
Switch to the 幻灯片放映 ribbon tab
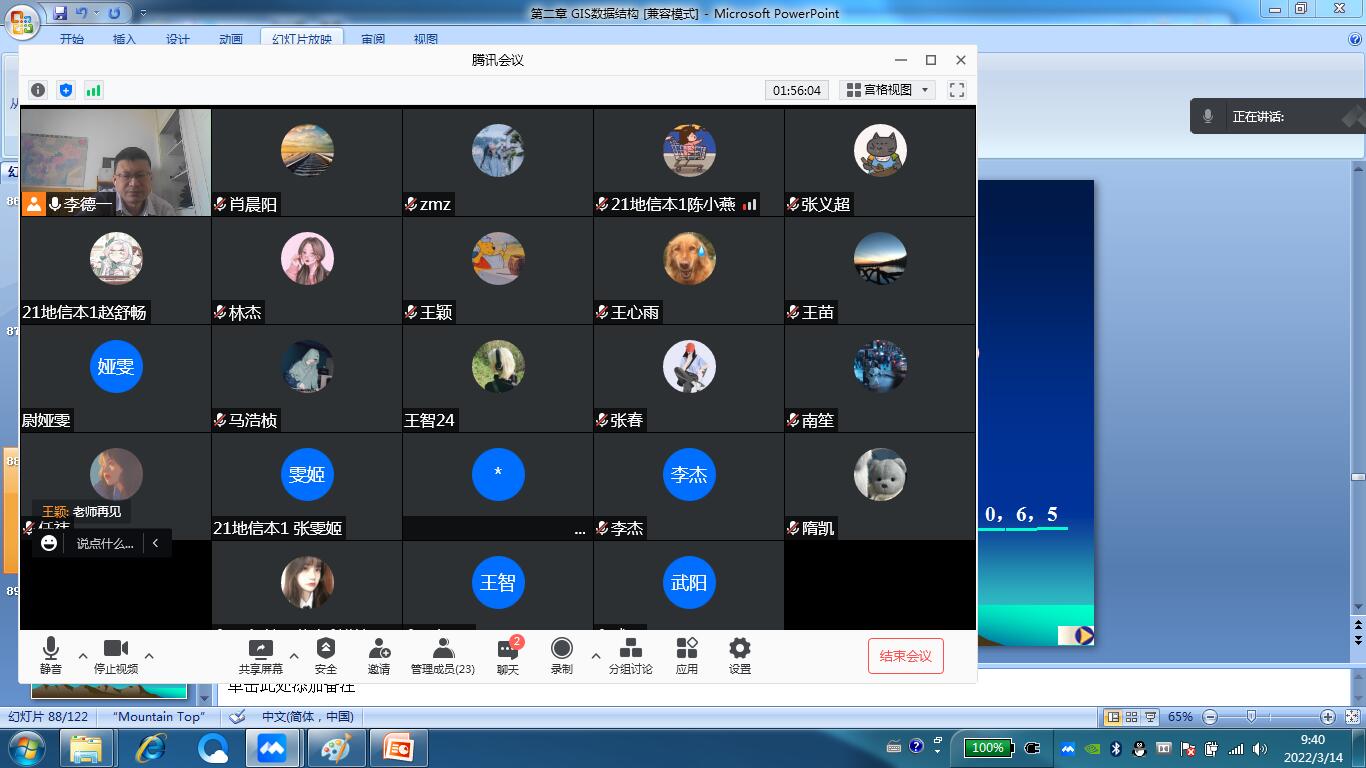coord(301,39)
